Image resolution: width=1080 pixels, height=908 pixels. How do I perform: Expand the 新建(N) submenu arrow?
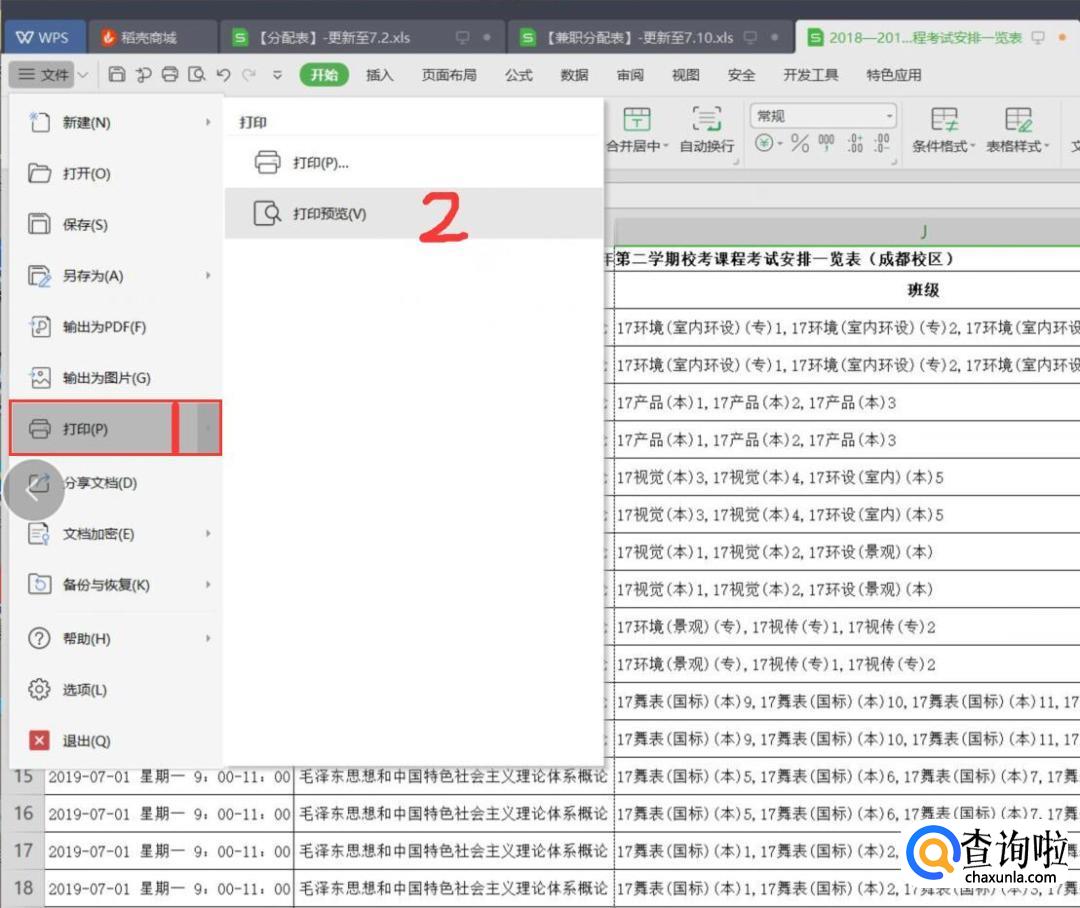click(208, 122)
